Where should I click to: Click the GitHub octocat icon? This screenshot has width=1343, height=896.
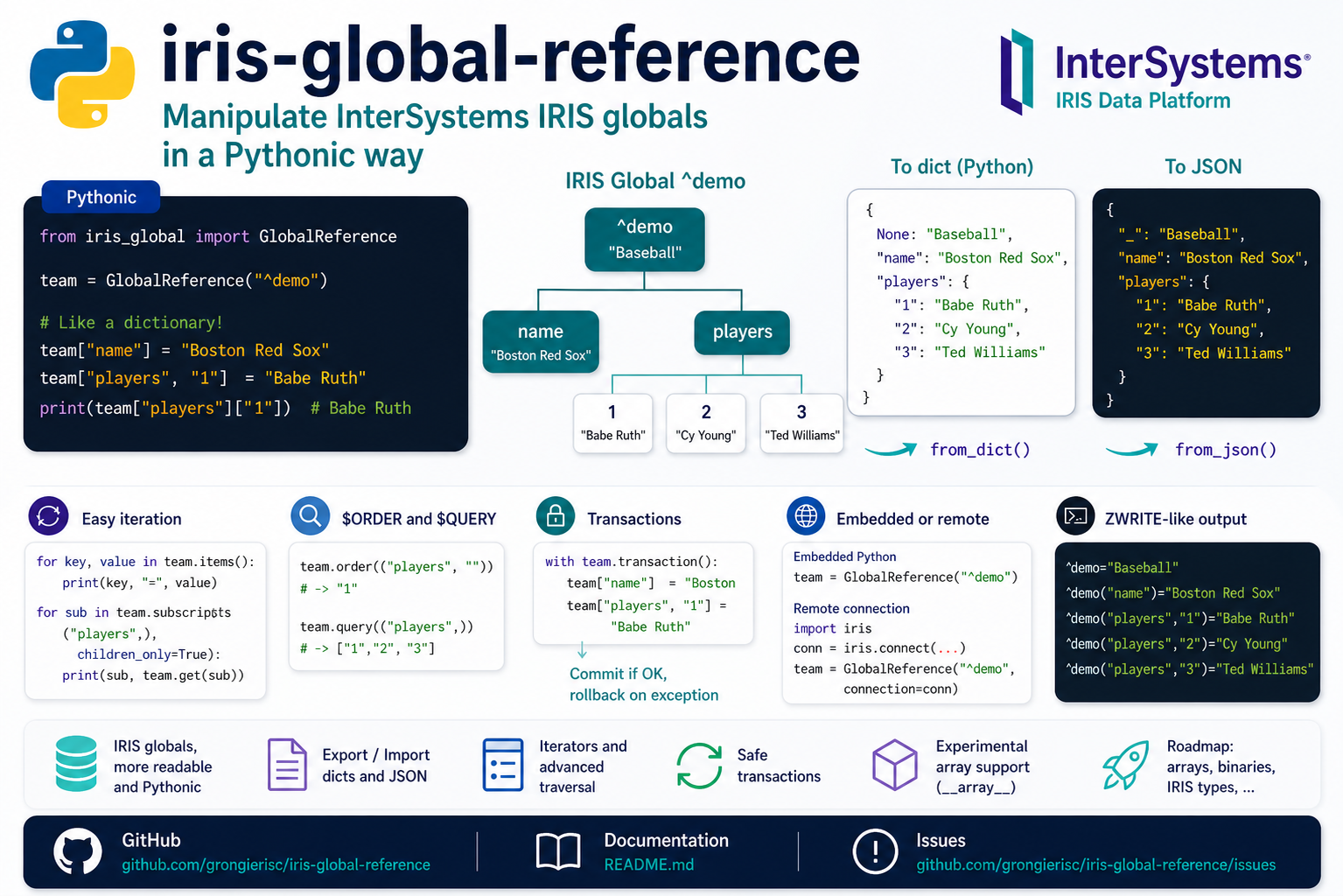[78, 851]
